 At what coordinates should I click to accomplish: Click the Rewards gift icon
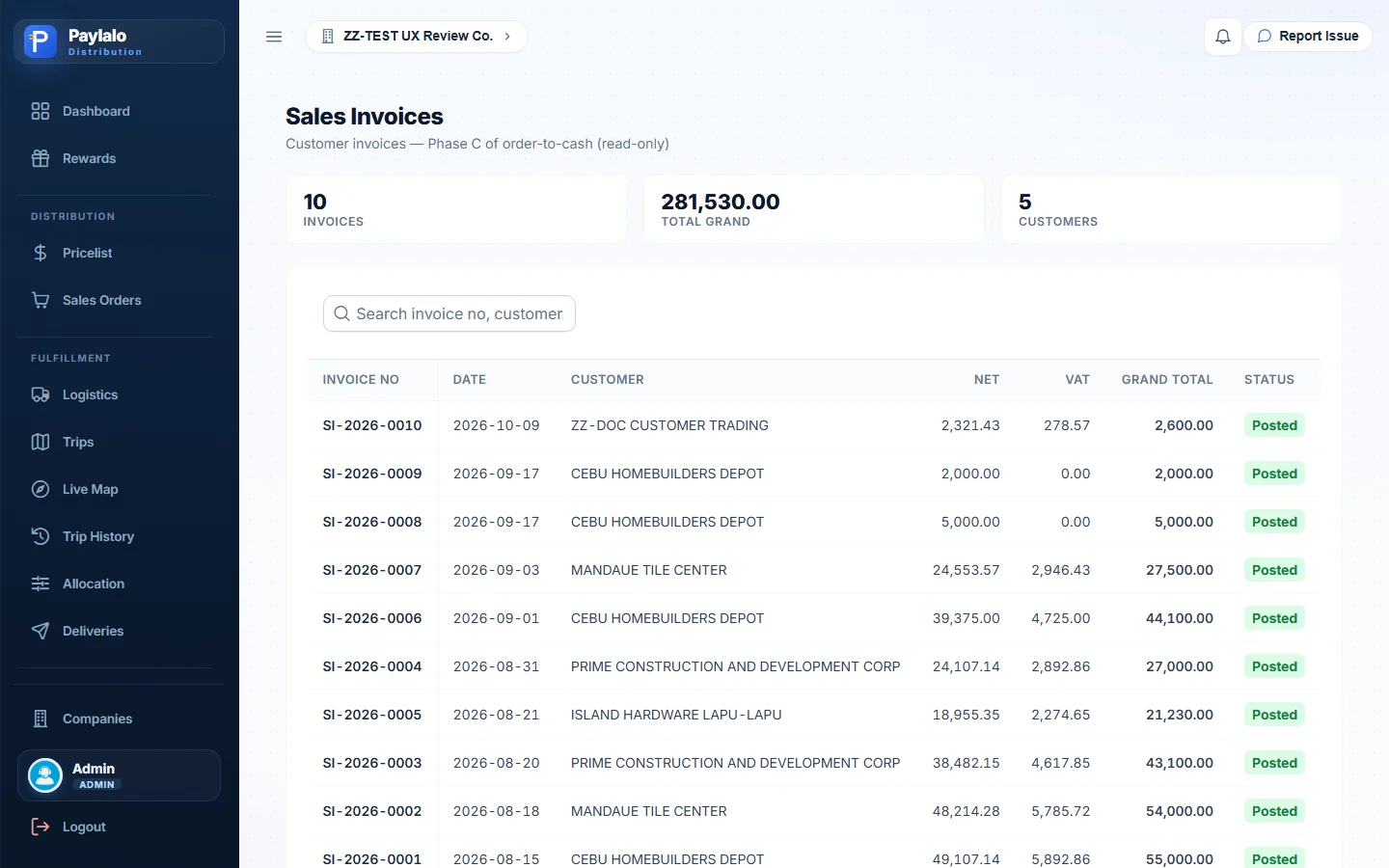[41, 158]
